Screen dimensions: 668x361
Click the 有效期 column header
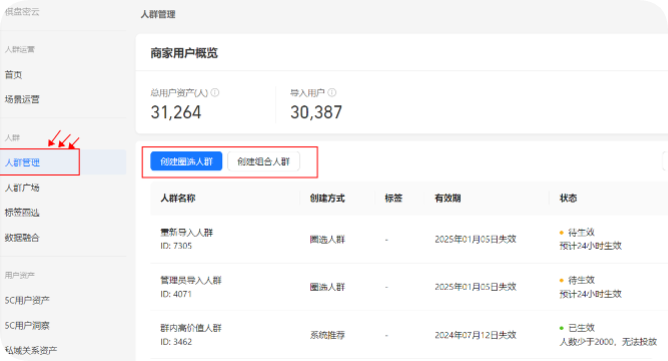(447, 198)
